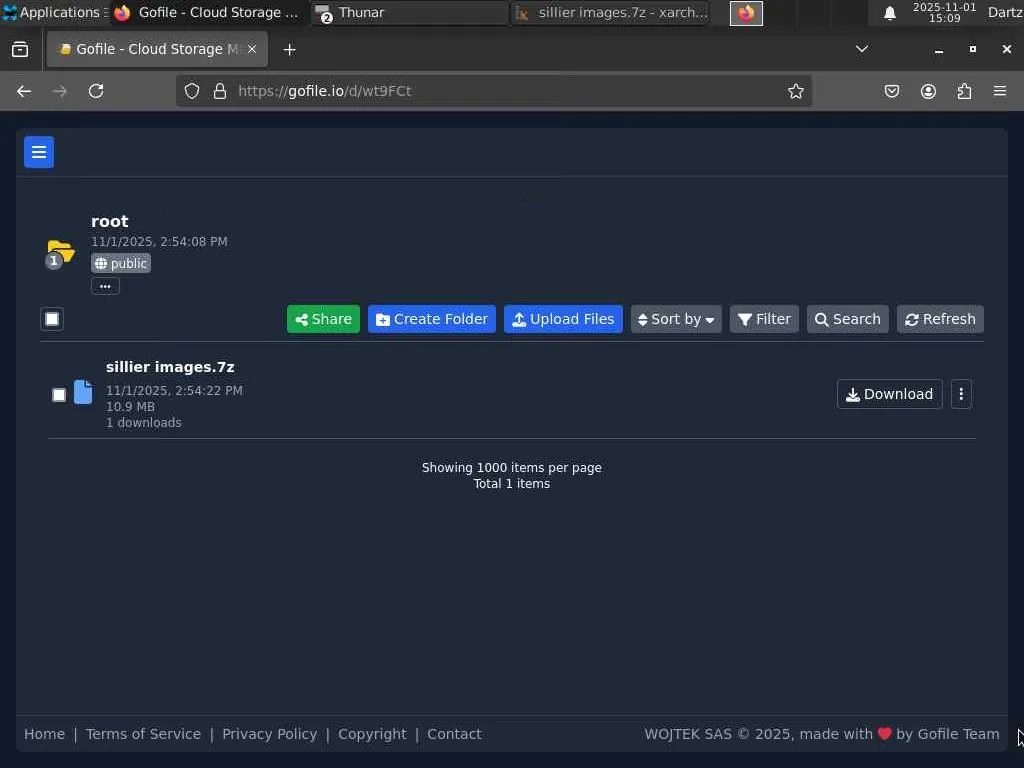Viewport: 1024px width, 768px height.
Task: Click the file date '11/1/2025, 2:54:22 PM'
Action: (x=174, y=391)
